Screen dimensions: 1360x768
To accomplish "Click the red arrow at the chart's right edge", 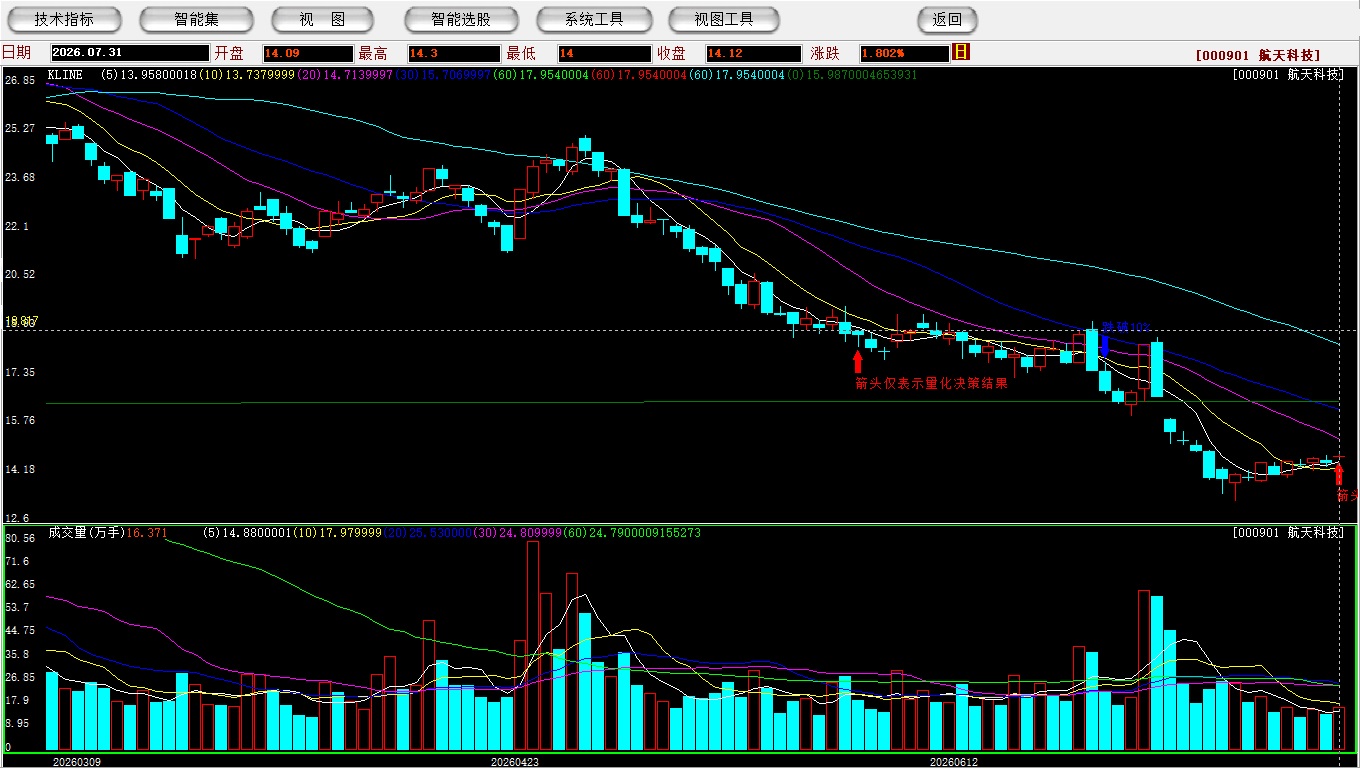I will click(x=1339, y=474).
